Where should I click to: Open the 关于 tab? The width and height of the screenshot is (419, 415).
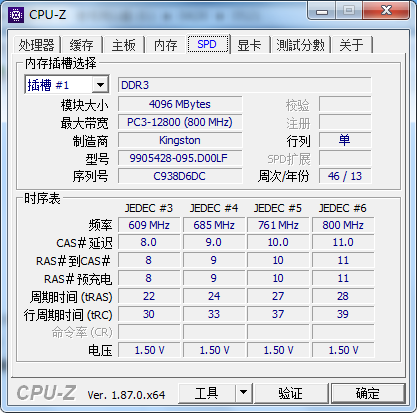pos(352,45)
